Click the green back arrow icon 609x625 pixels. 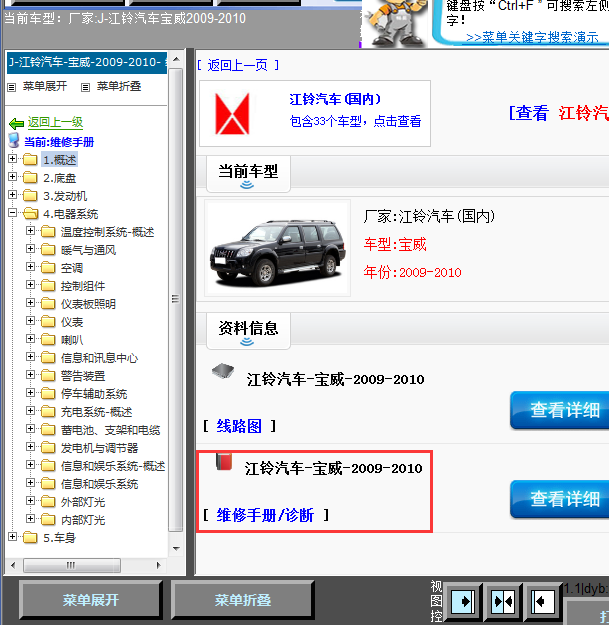tap(16, 123)
